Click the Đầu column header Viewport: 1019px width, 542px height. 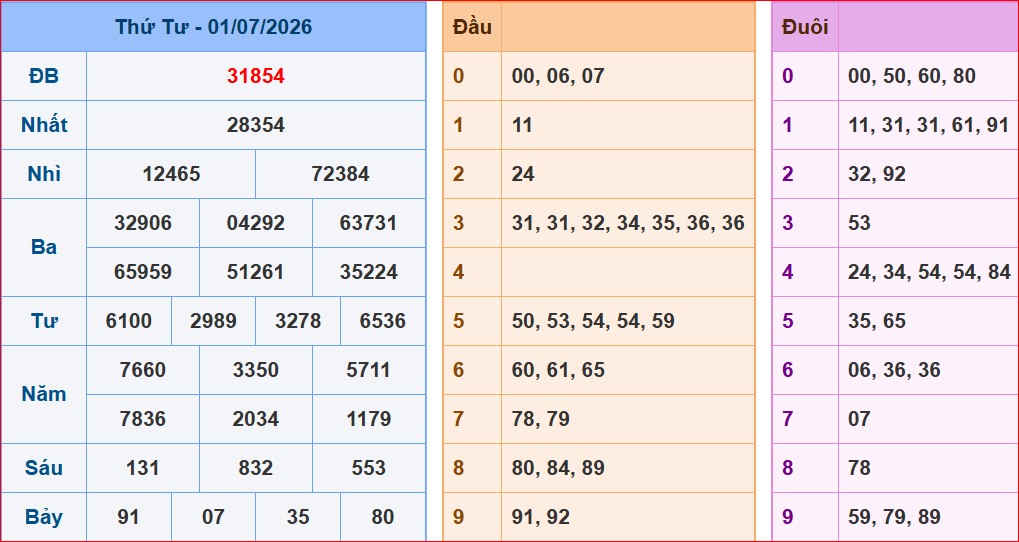(x=472, y=27)
